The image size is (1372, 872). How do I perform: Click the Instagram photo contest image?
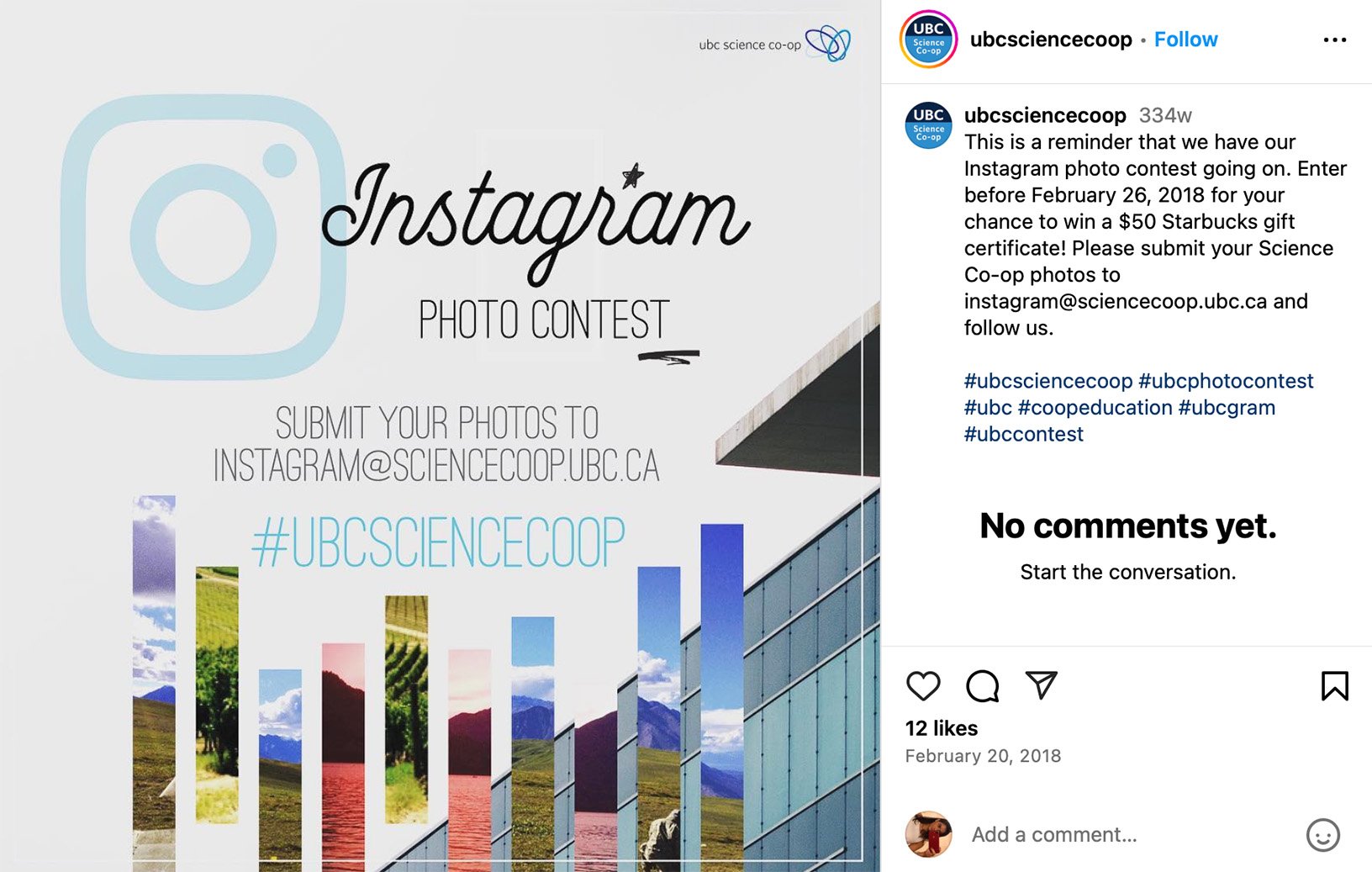coord(440,436)
